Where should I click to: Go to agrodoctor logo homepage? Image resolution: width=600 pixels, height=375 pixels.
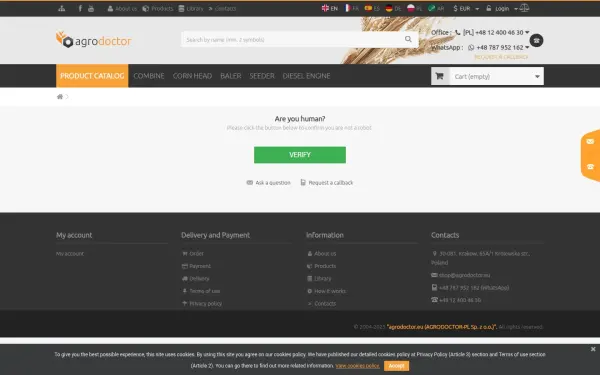94,40
